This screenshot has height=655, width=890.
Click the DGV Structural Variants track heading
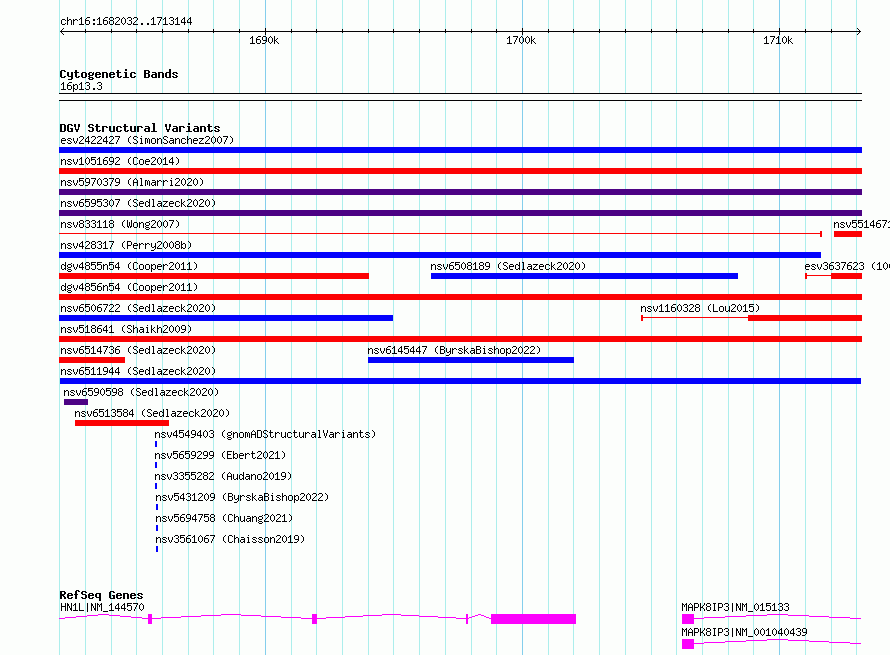(140, 128)
